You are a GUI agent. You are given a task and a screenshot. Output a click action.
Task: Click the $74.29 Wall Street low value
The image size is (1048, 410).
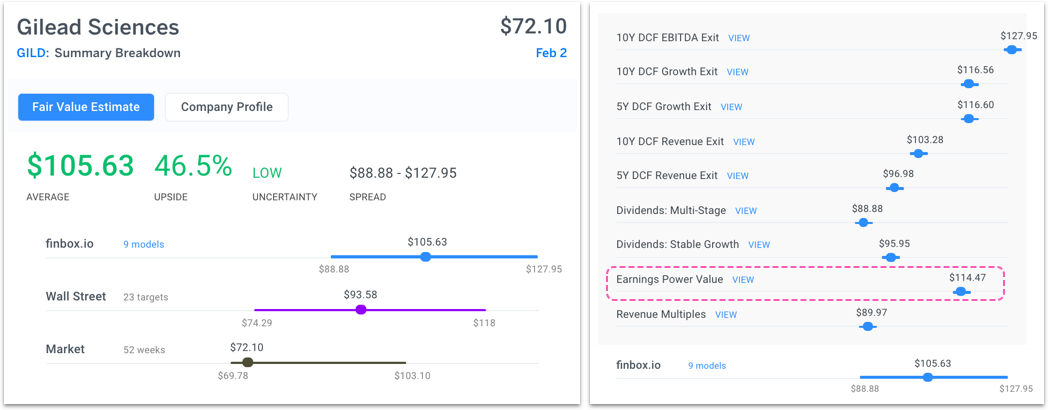point(258,322)
